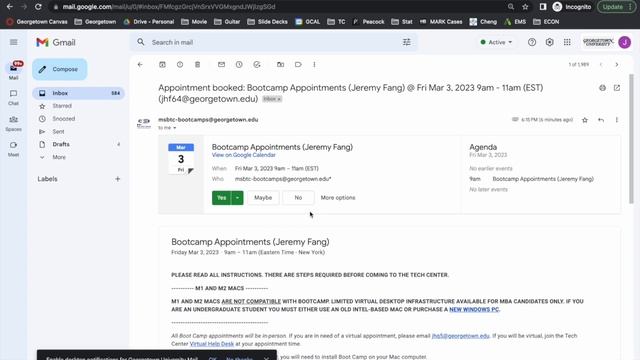
Task: Click the browser Update button
Action: 616,7
